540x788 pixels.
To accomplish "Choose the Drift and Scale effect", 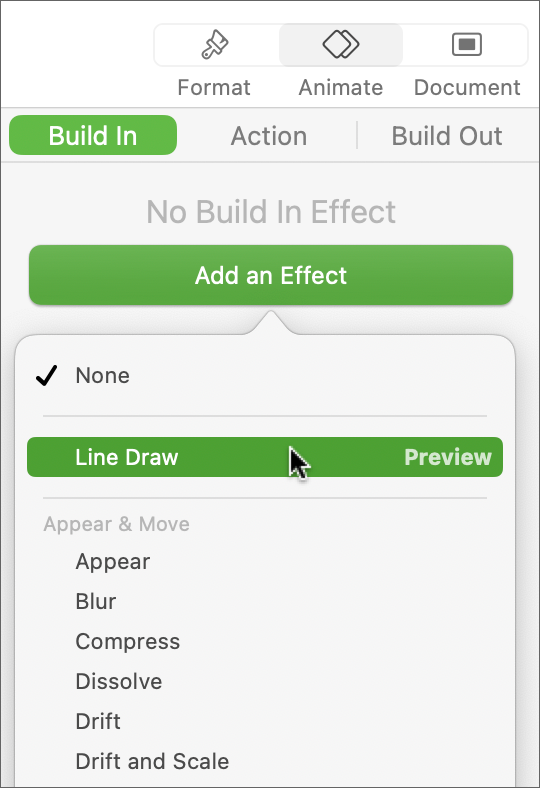I will (x=152, y=761).
